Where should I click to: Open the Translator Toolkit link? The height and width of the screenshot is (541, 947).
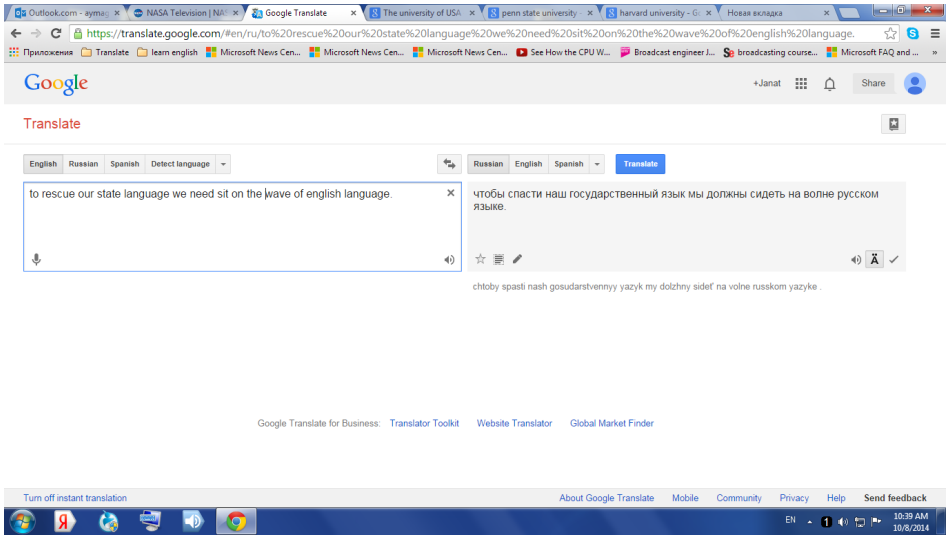point(424,423)
